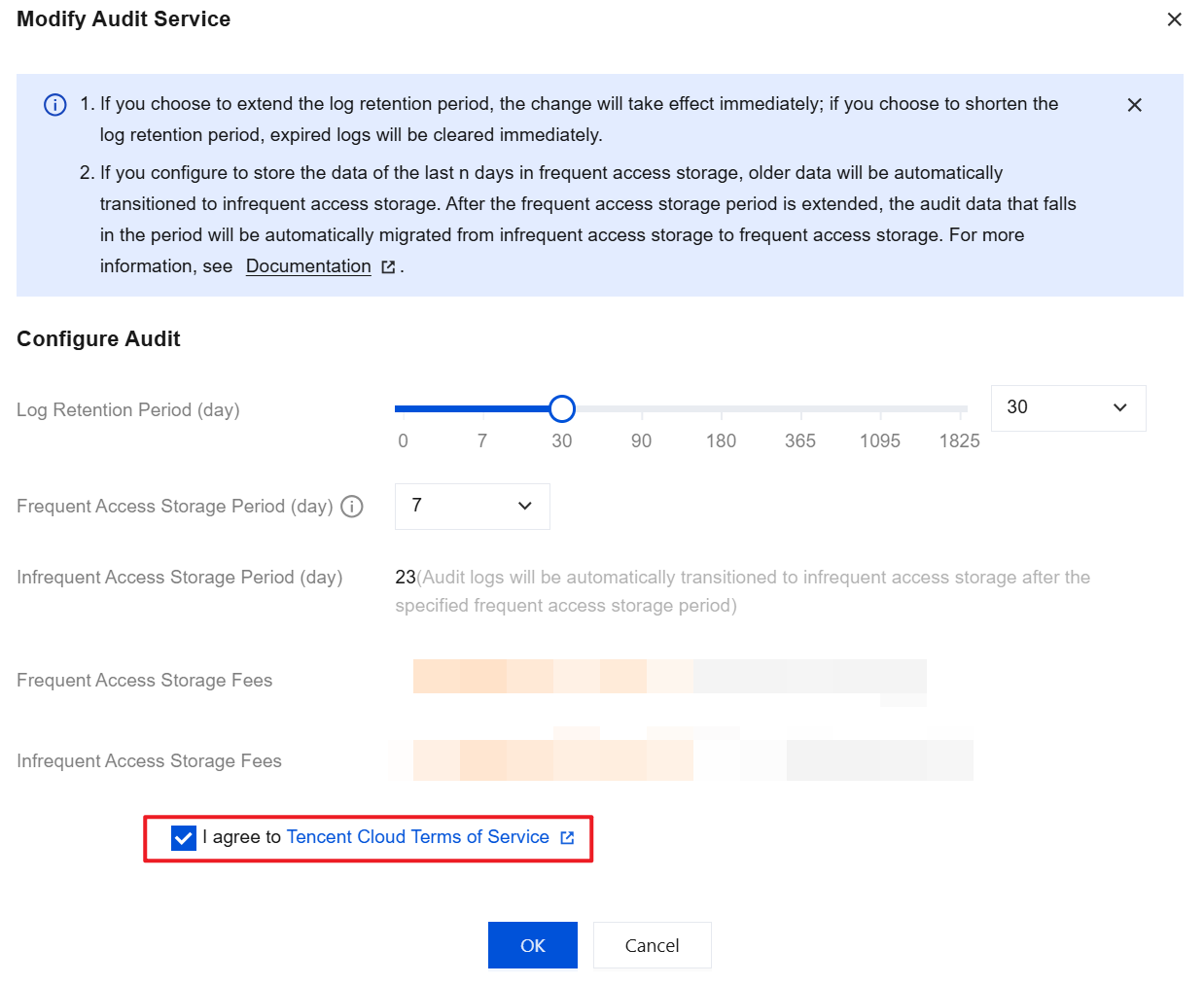Click the Frequent Access Storage Period info icon

(x=352, y=507)
